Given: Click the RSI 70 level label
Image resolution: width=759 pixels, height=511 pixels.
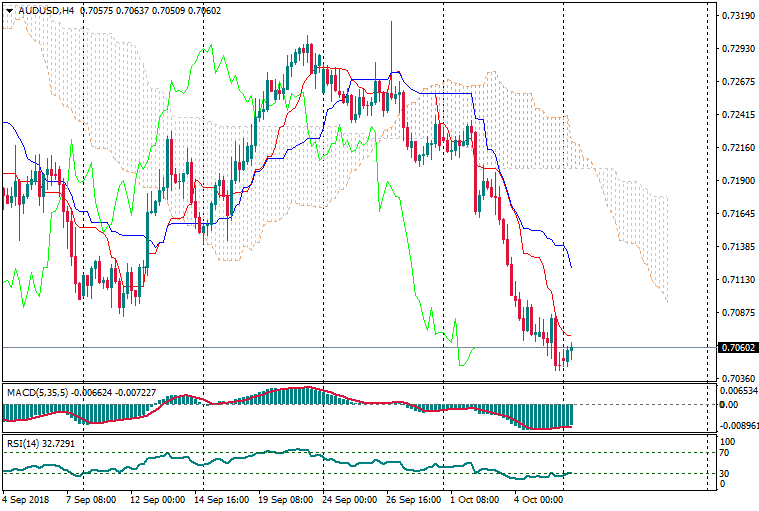Looking at the screenshot, I should [x=727, y=453].
